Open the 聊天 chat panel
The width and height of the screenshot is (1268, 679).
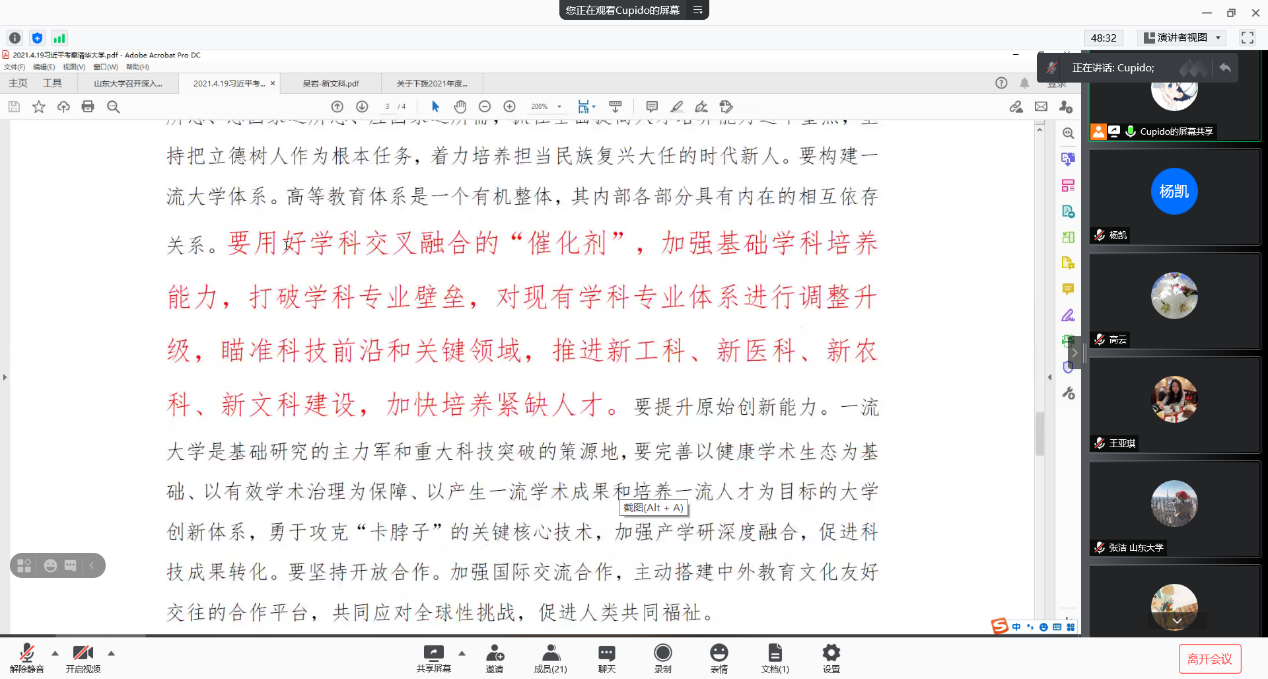[x=606, y=658]
